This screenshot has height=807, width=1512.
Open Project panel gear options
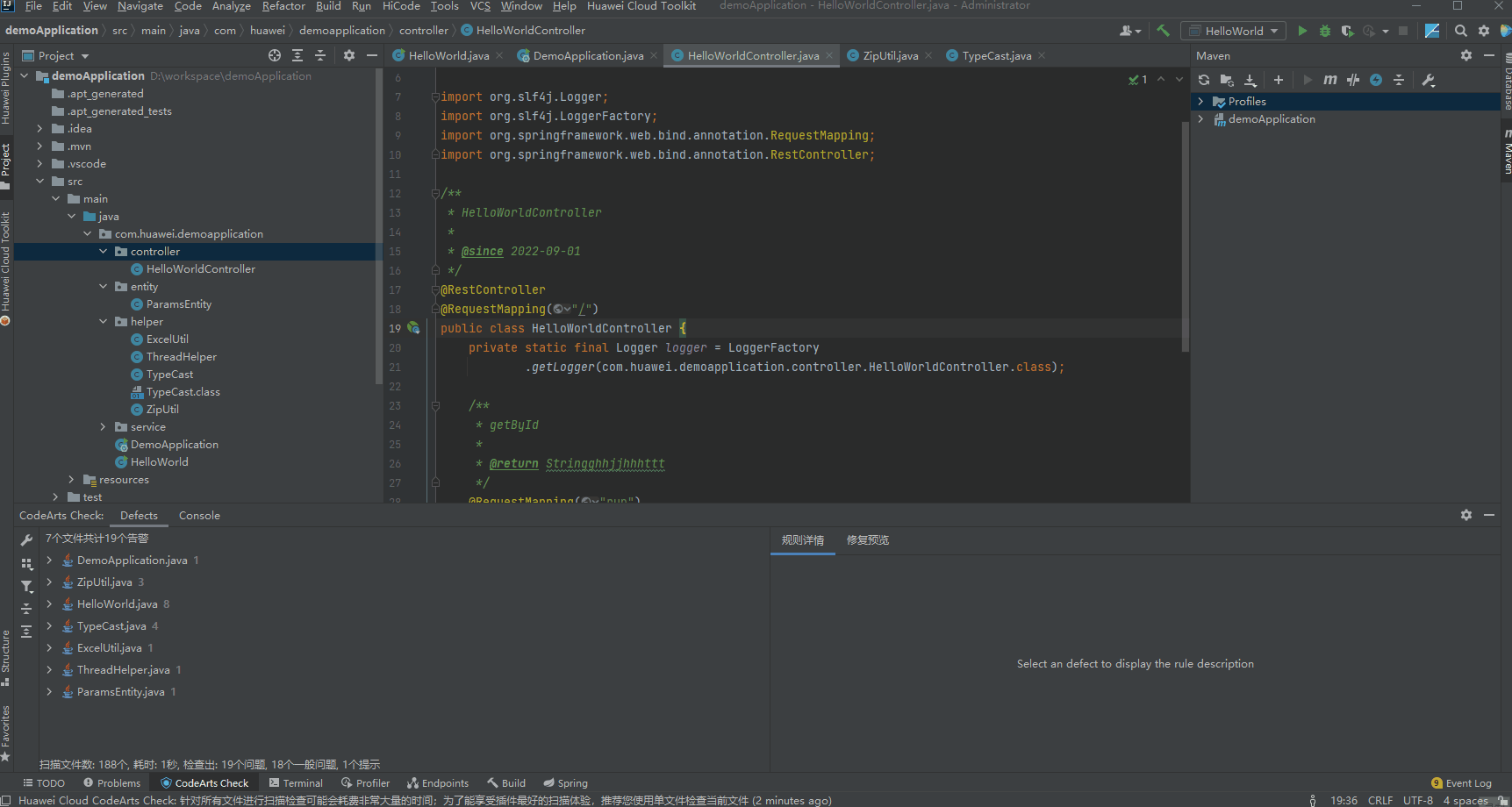pos(349,55)
